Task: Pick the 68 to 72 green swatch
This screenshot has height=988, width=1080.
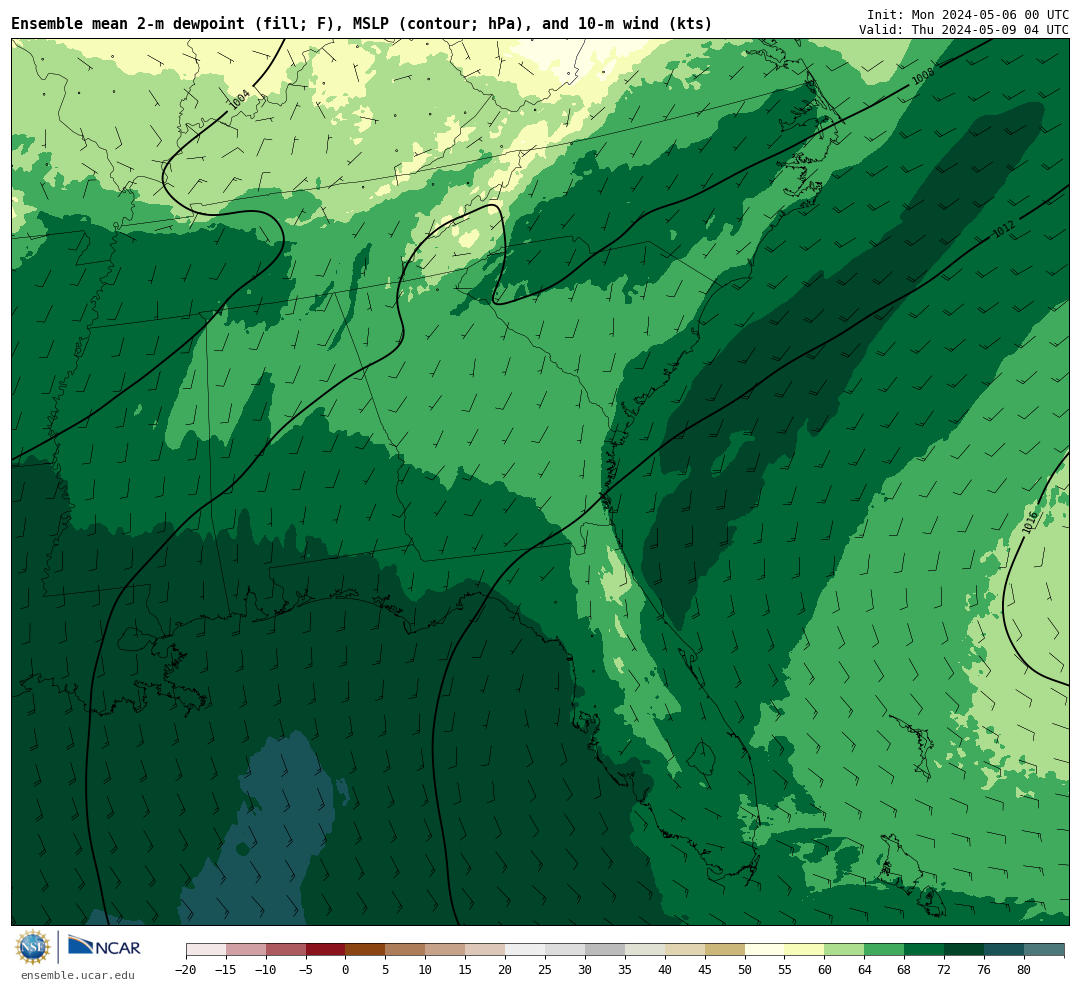Action: click(x=924, y=950)
